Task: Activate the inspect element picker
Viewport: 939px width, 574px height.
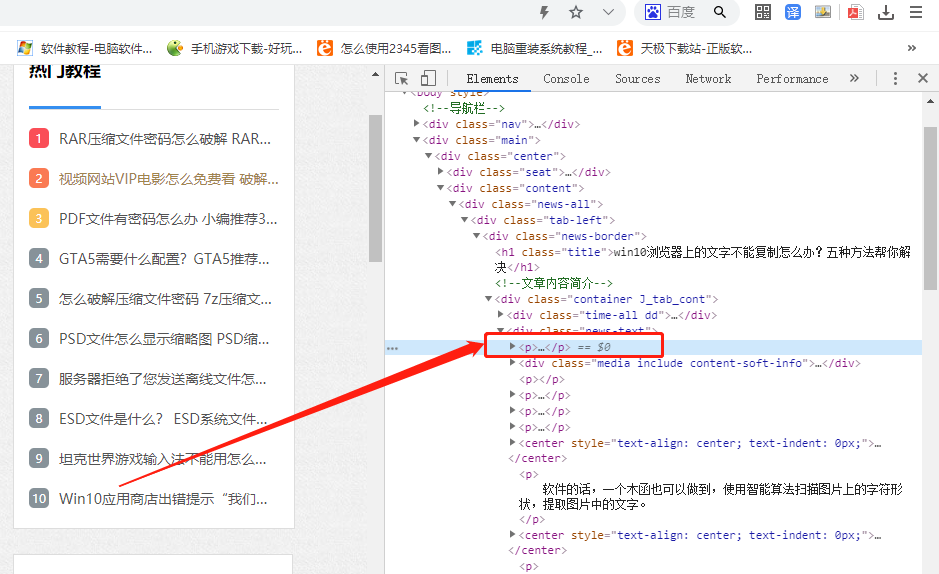Action: (402, 79)
